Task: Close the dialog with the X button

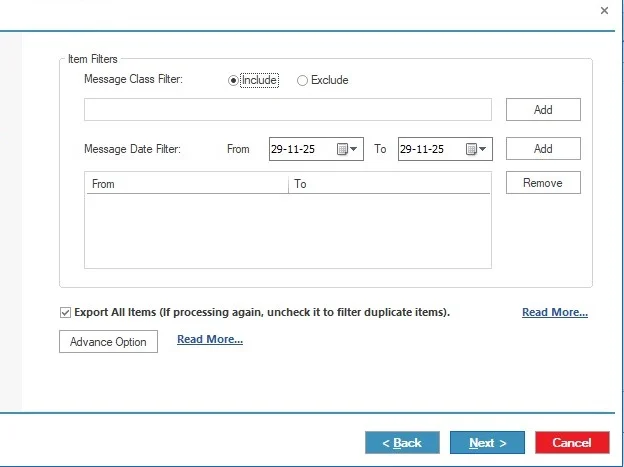Action: tap(604, 11)
